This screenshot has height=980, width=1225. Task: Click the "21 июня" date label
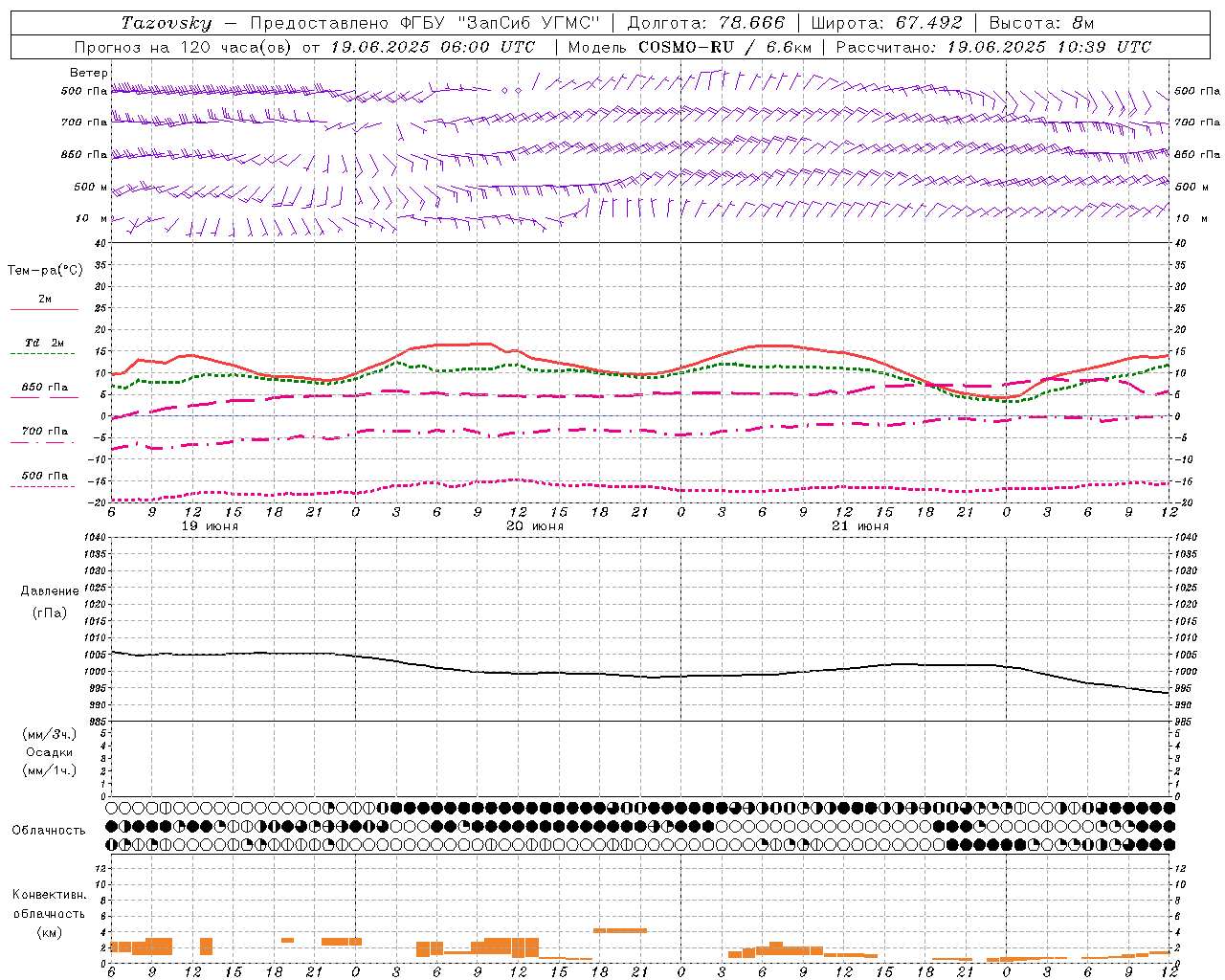point(860,526)
